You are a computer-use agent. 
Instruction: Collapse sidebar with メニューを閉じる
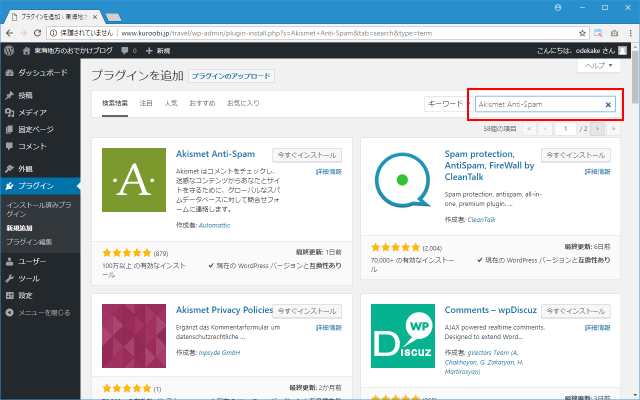(42, 313)
